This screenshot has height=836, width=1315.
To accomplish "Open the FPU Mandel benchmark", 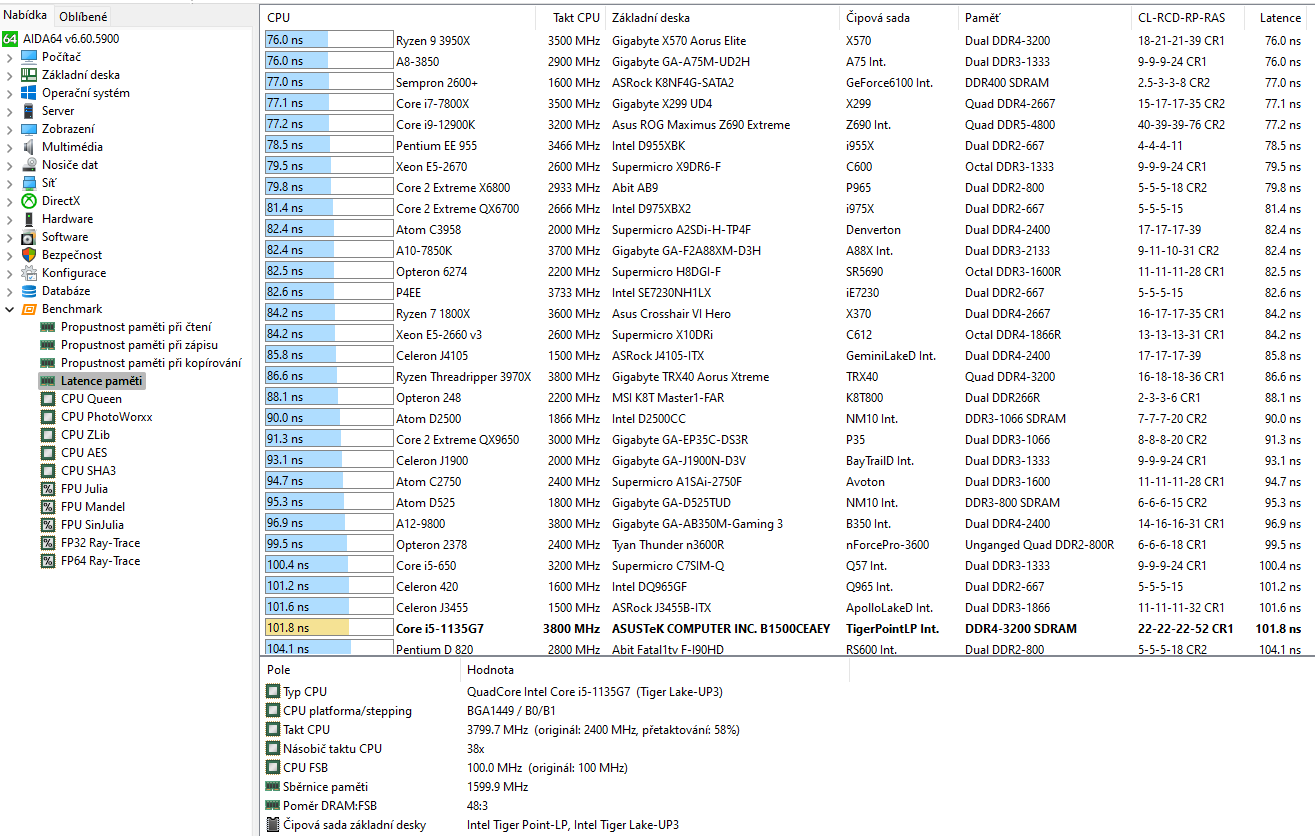I will (93, 507).
